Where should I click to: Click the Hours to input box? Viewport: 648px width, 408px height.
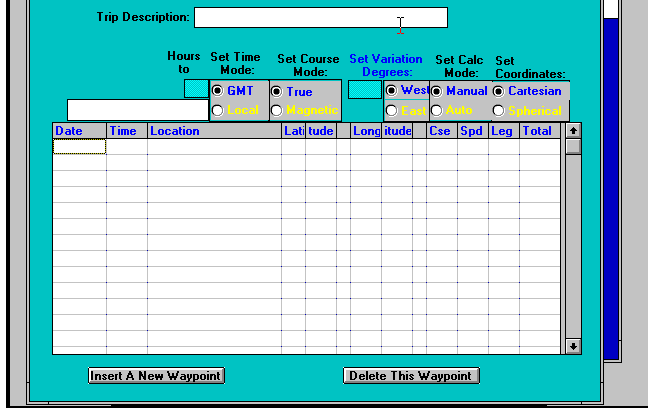(196, 89)
